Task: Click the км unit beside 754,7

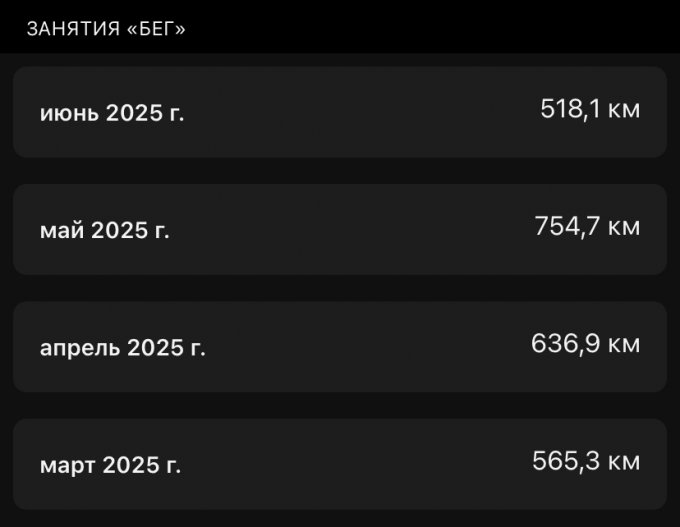Action: (x=623, y=227)
